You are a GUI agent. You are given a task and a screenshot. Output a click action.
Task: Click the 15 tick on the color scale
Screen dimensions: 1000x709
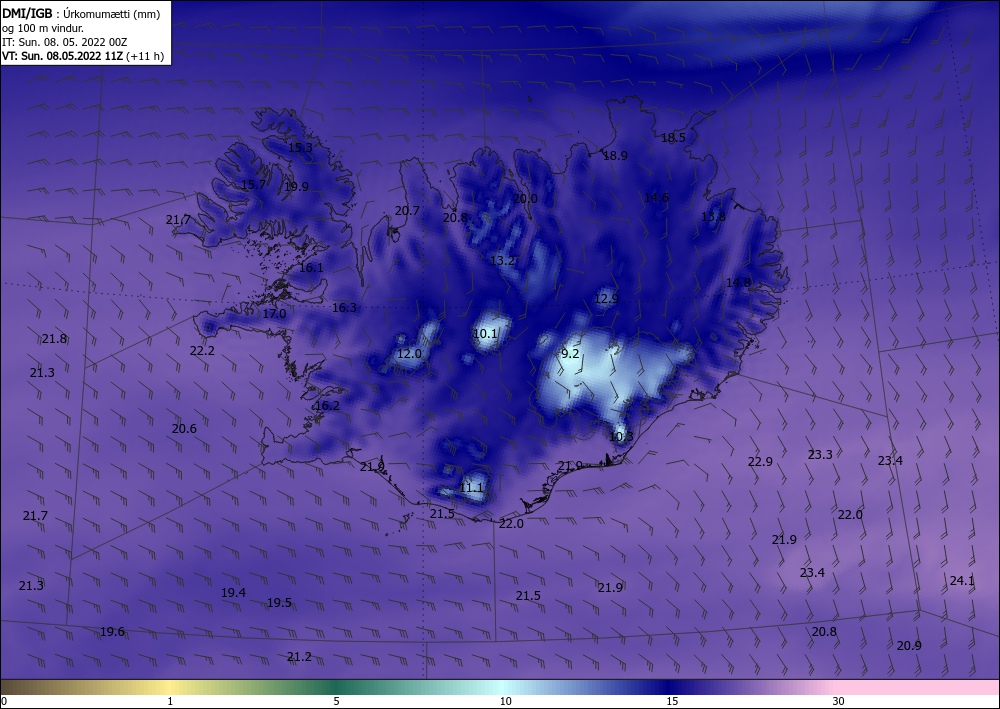[x=672, y=701]
